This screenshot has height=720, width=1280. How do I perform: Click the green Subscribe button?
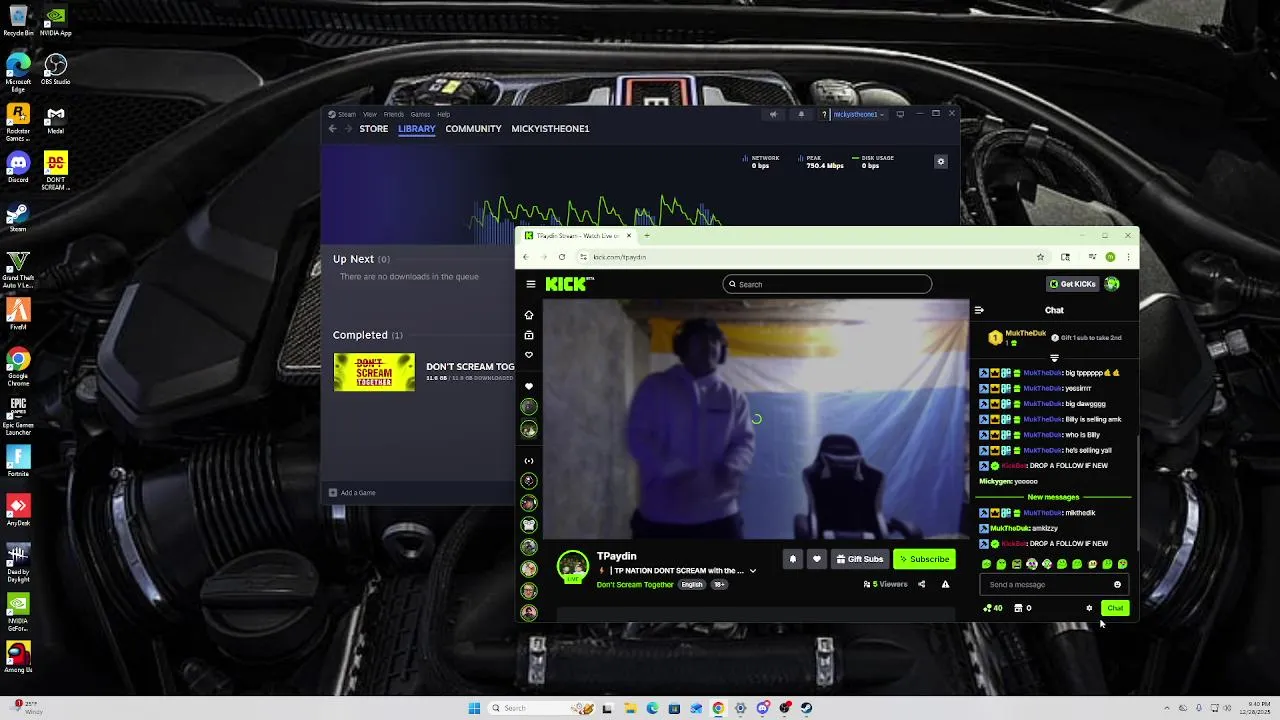(x=924, y=559)
